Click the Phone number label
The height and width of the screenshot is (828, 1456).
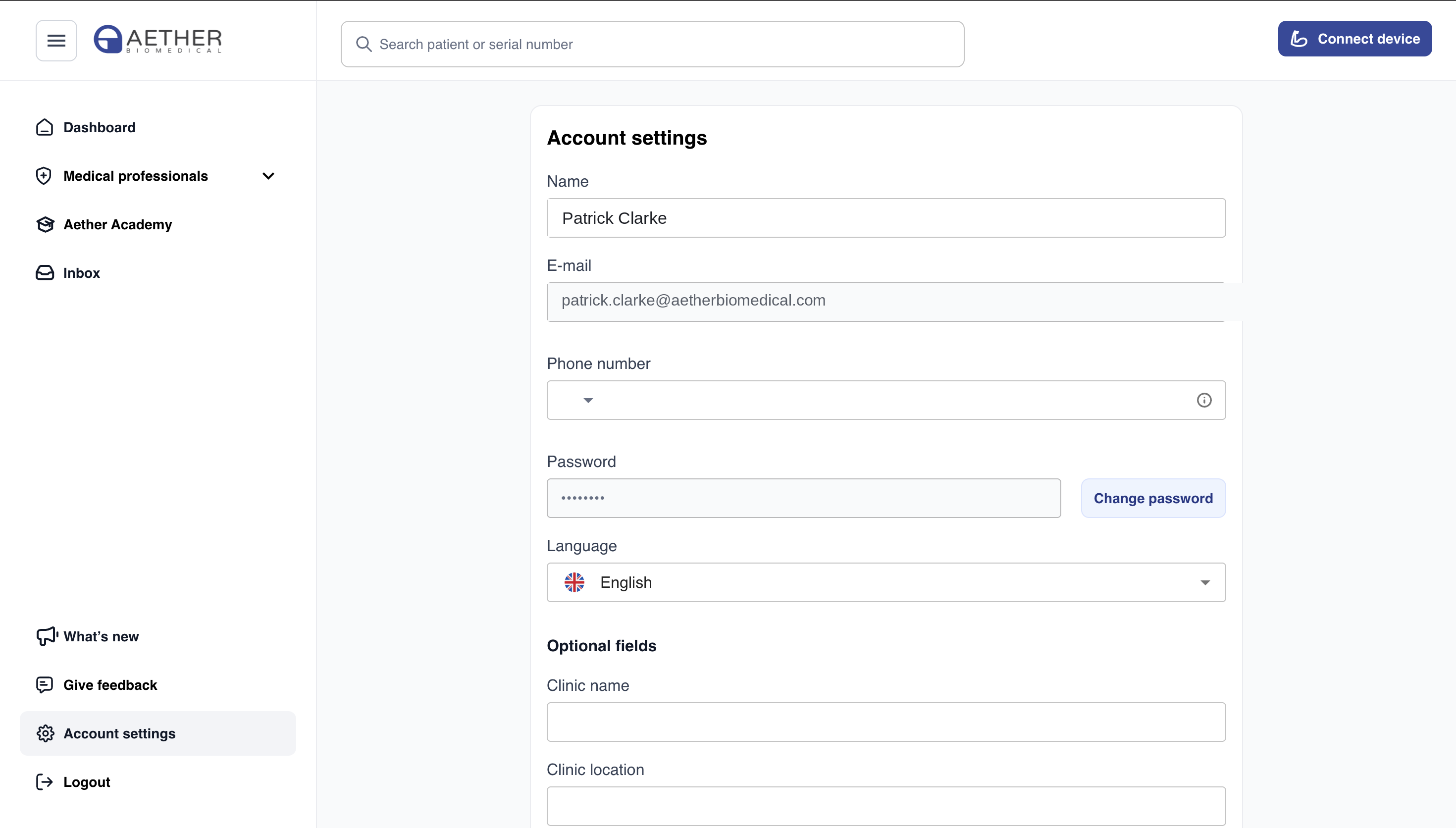point(598,364)
